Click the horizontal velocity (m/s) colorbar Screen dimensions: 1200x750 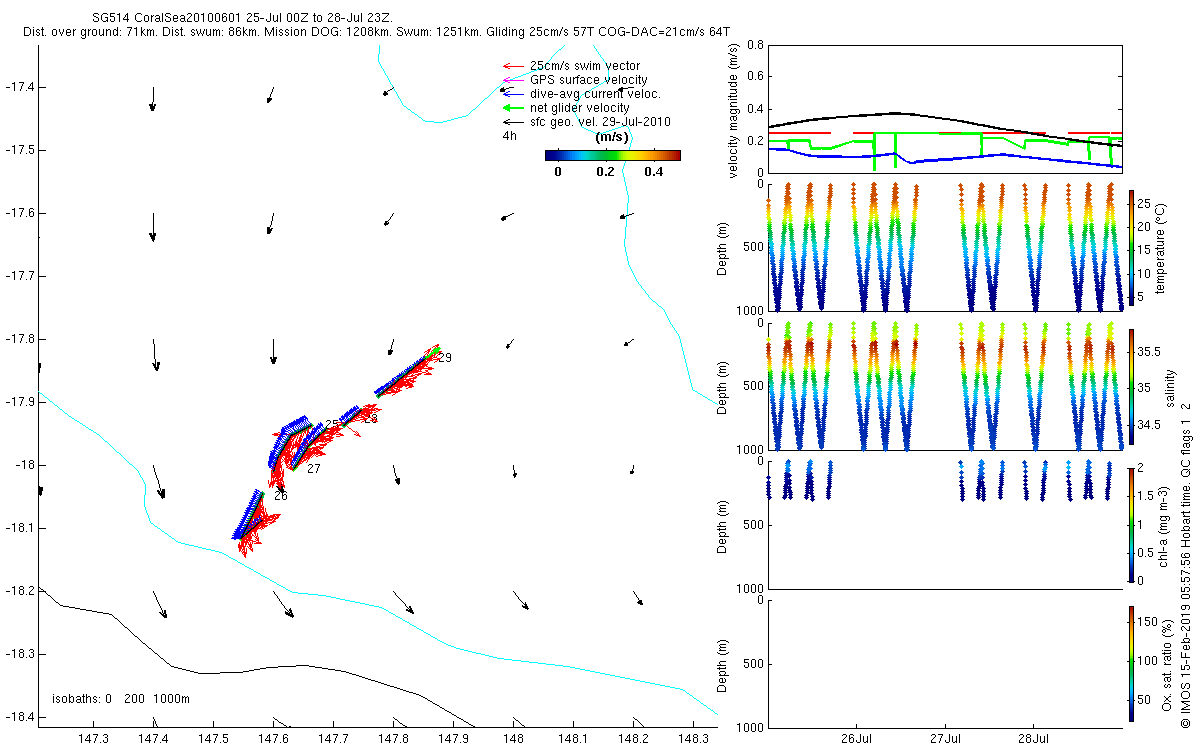(612, 155)
